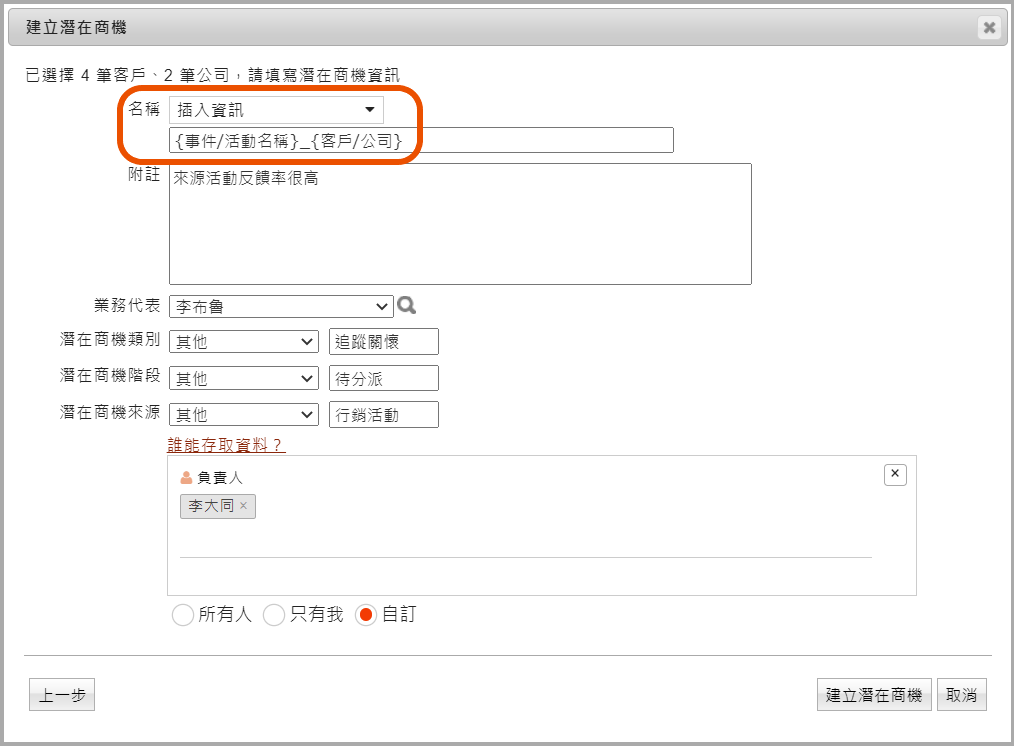Click the 誰能存取資料? link
The height and width of the screenshot is (746, 1014).
click(x=226, y=444)
